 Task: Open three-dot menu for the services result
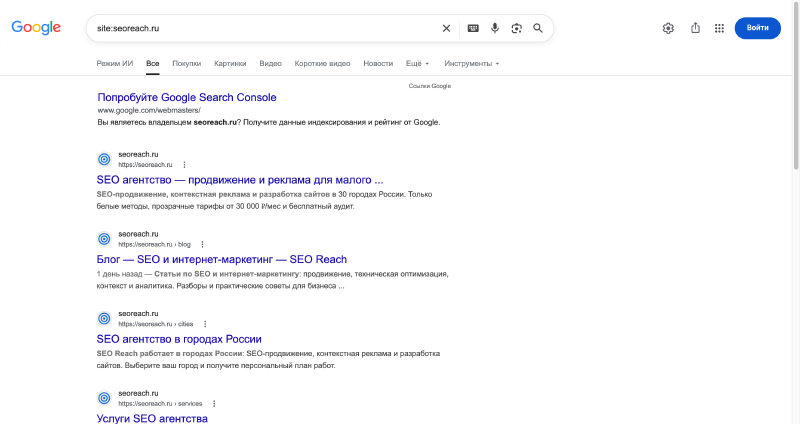click(214, 404)
